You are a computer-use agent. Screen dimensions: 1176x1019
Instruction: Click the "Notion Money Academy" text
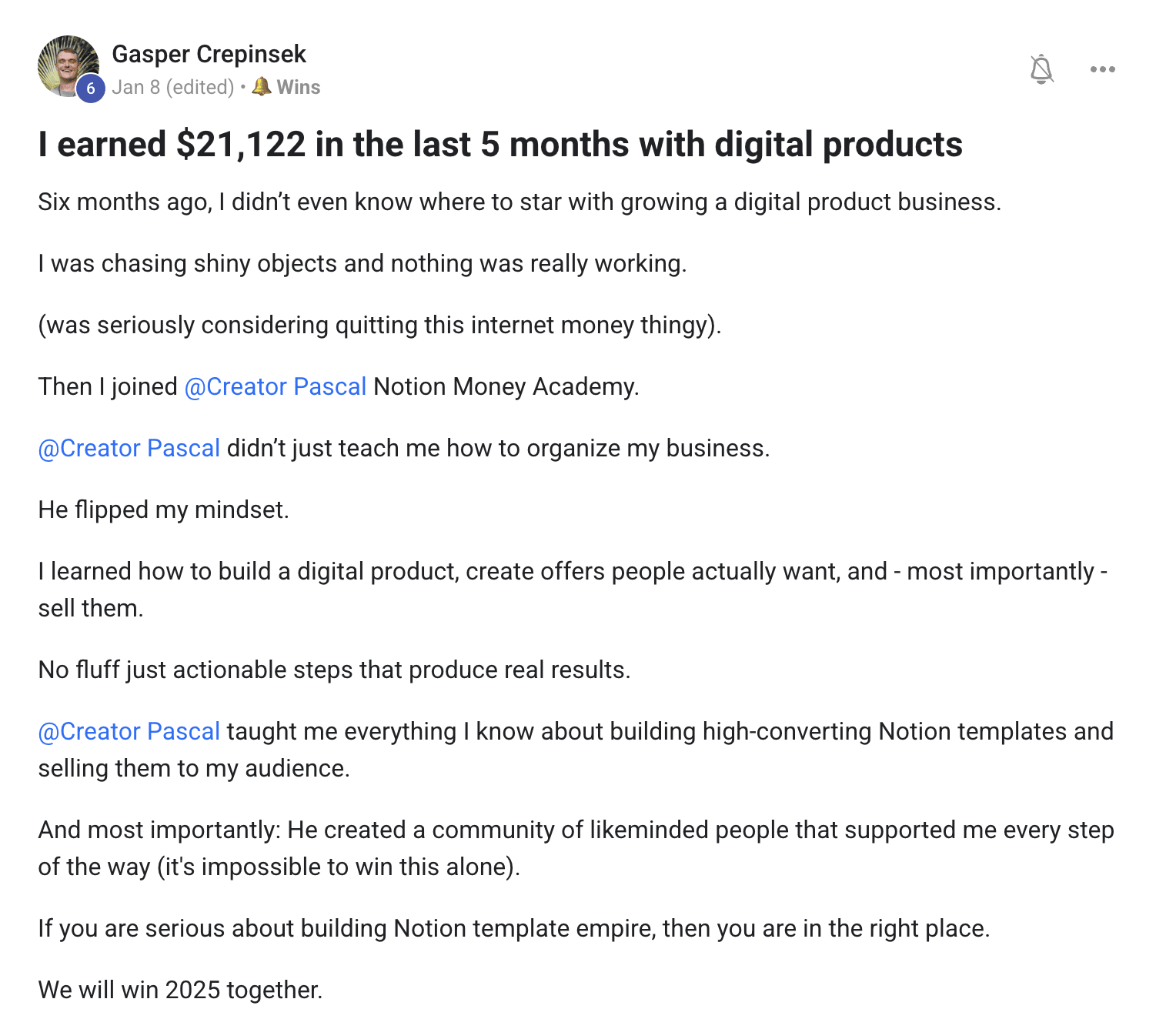(506, 386)
